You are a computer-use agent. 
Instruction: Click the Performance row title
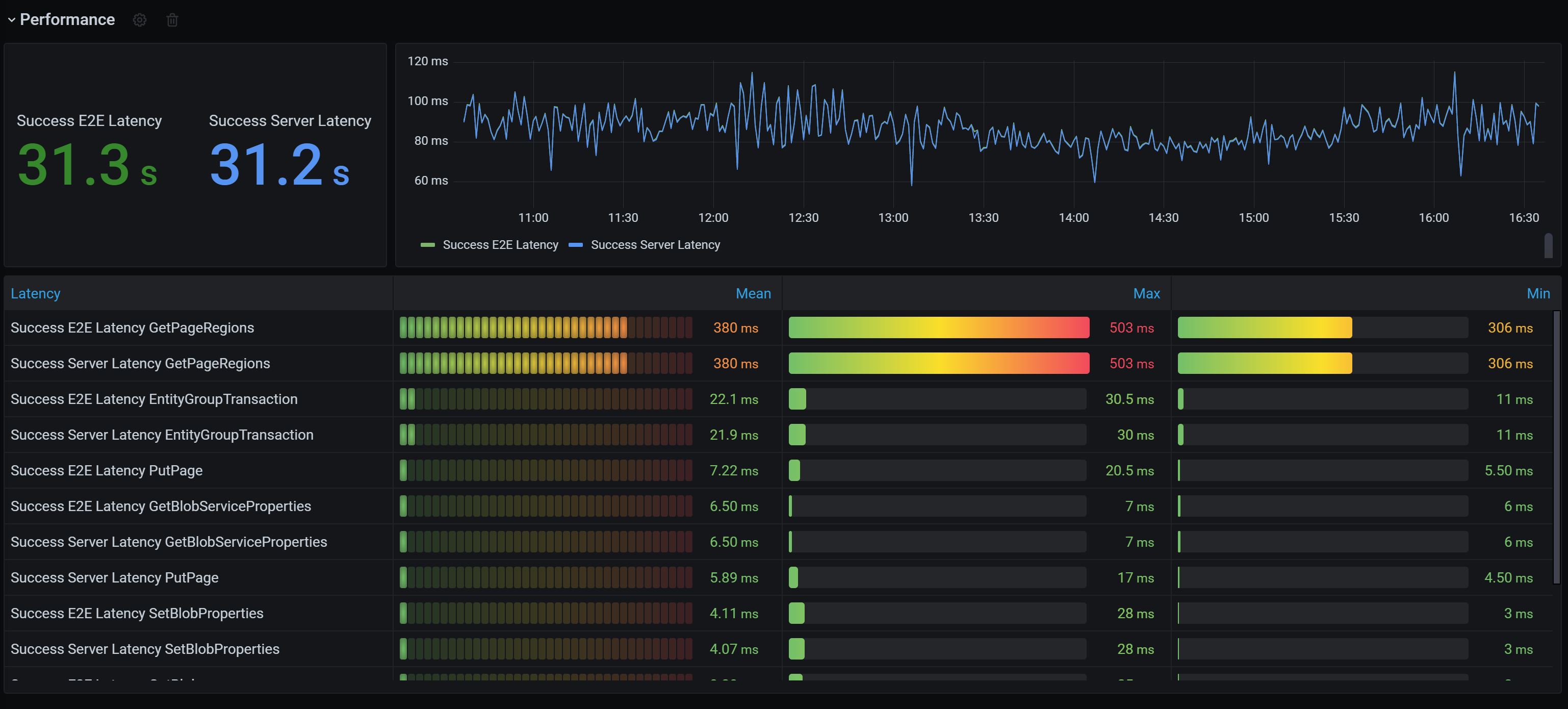(x=67, y=19)
